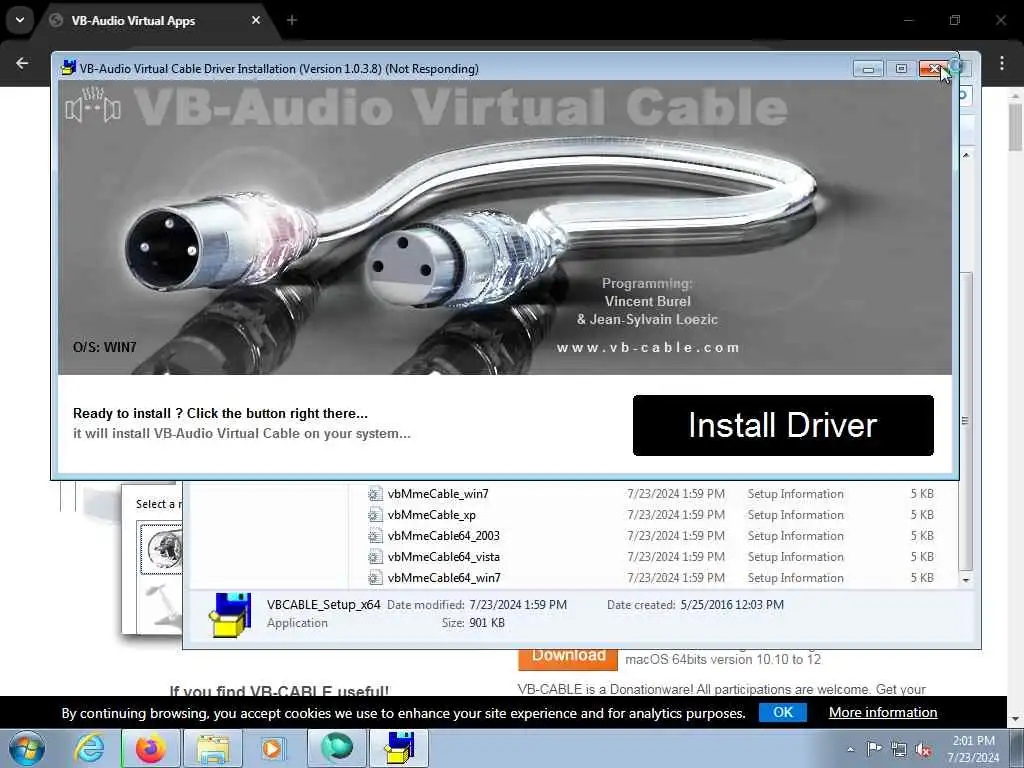Click the Action Center flag tray icon
The image size is (1024, 768).
click(x=874, y=749)
